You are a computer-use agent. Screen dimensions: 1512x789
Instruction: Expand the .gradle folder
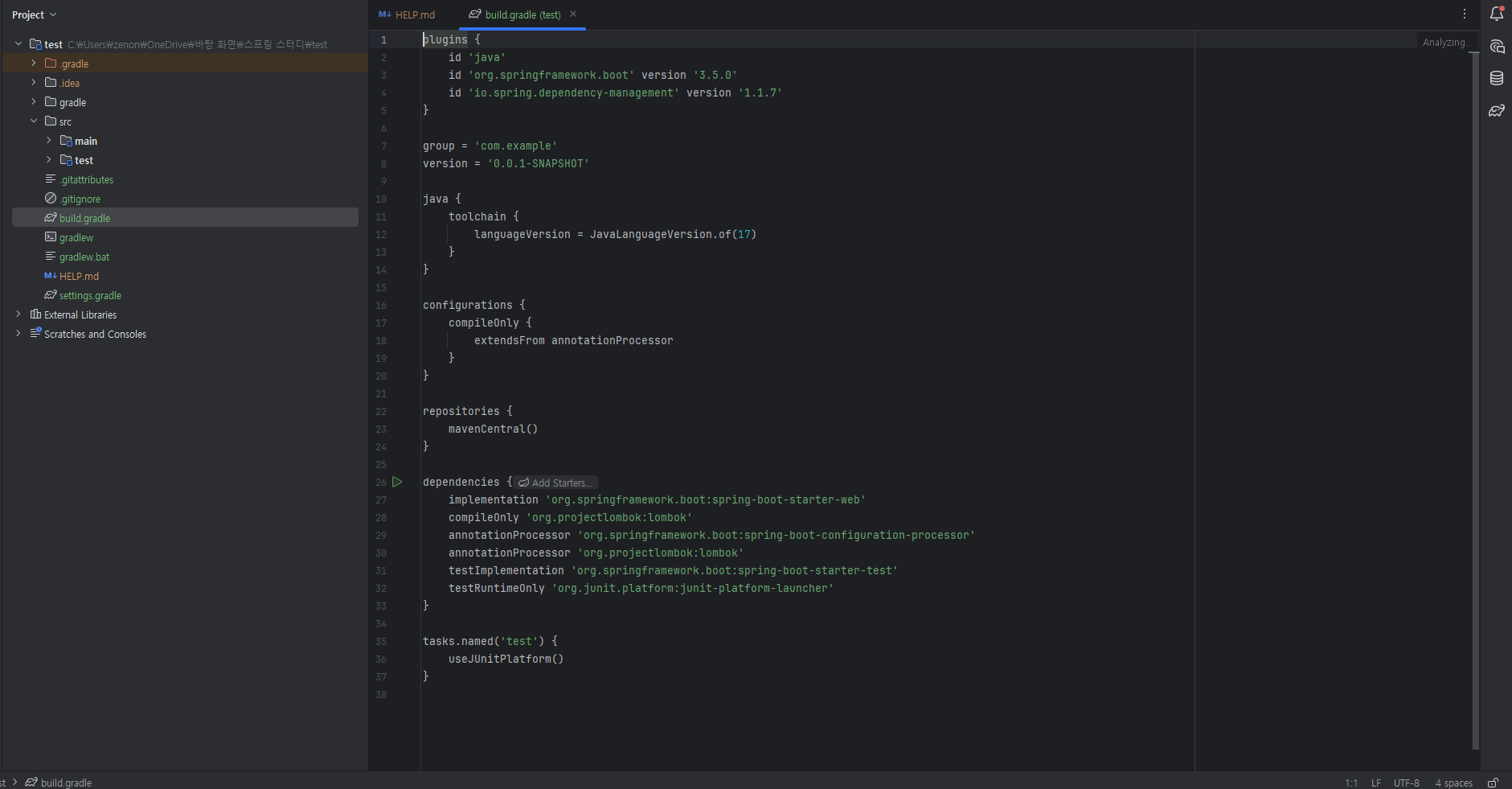point(34,64)
